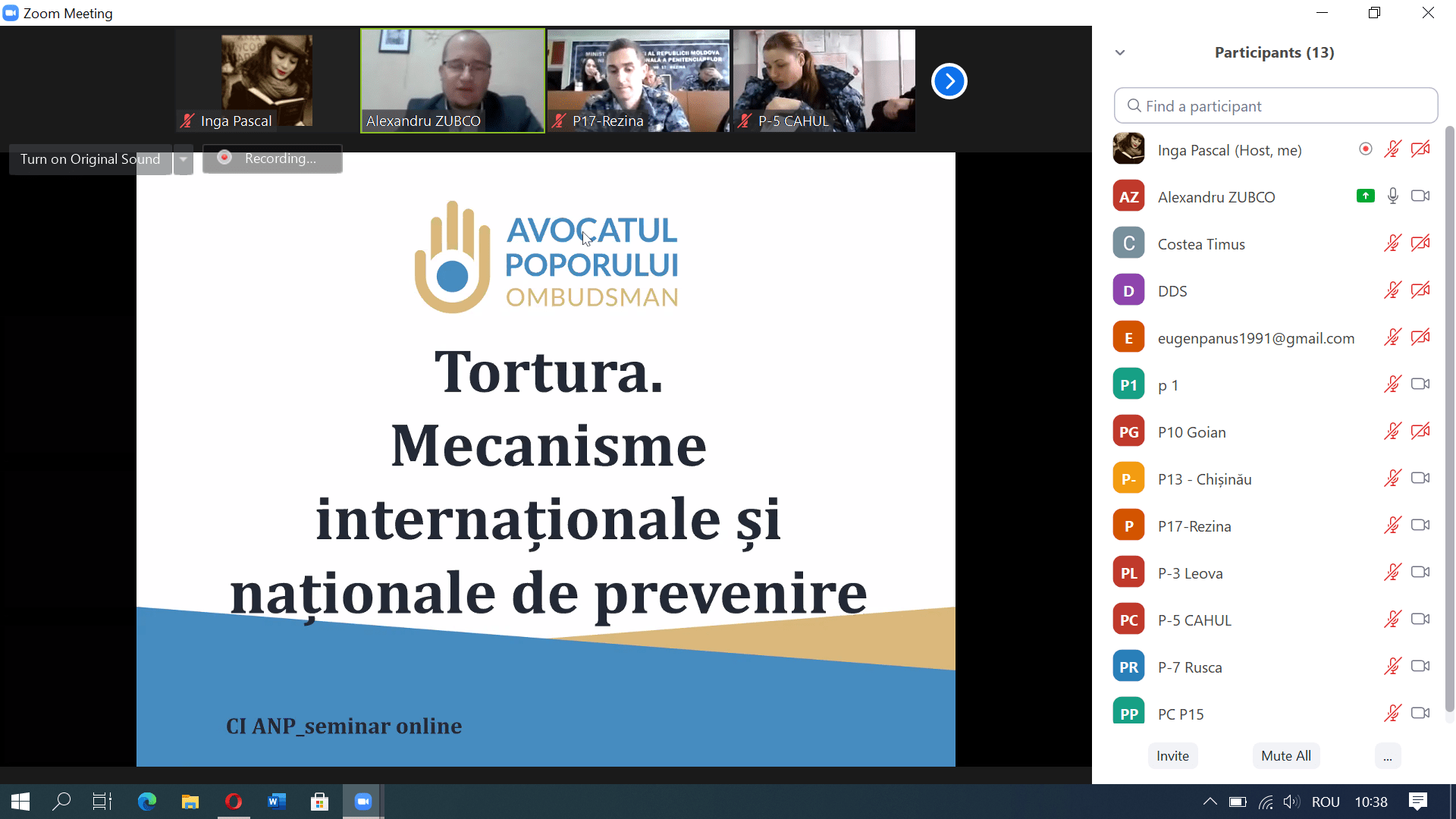Select P17-Rezina video thumbnail
The image size is (1456, 819).
639,80
